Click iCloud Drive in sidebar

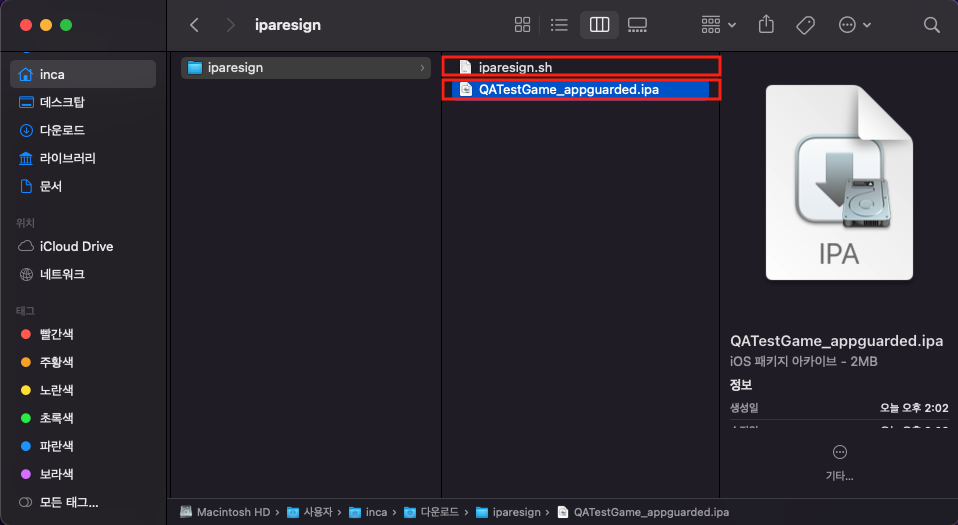click(76, 246)
